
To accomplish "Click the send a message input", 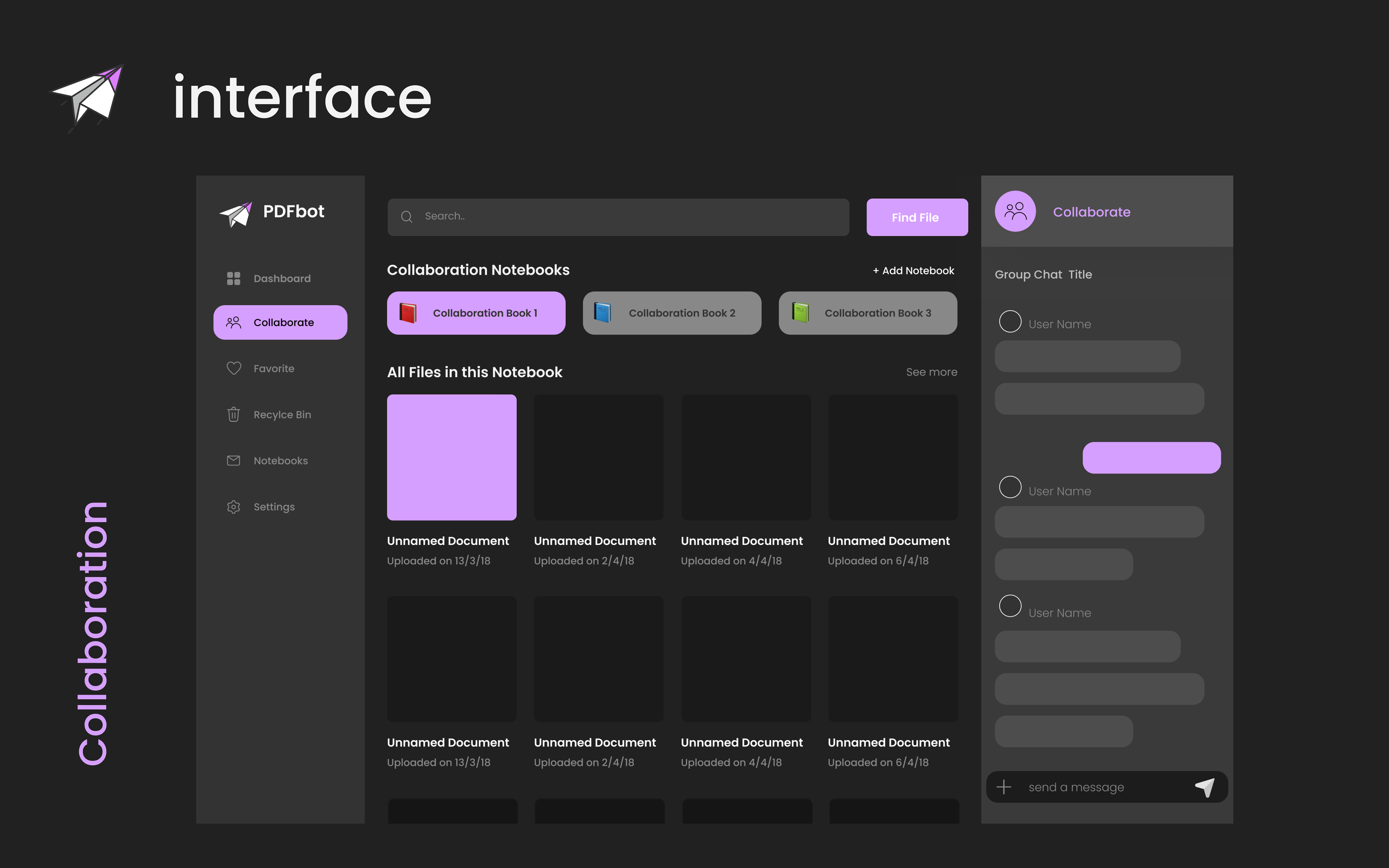I will 1106,787.
